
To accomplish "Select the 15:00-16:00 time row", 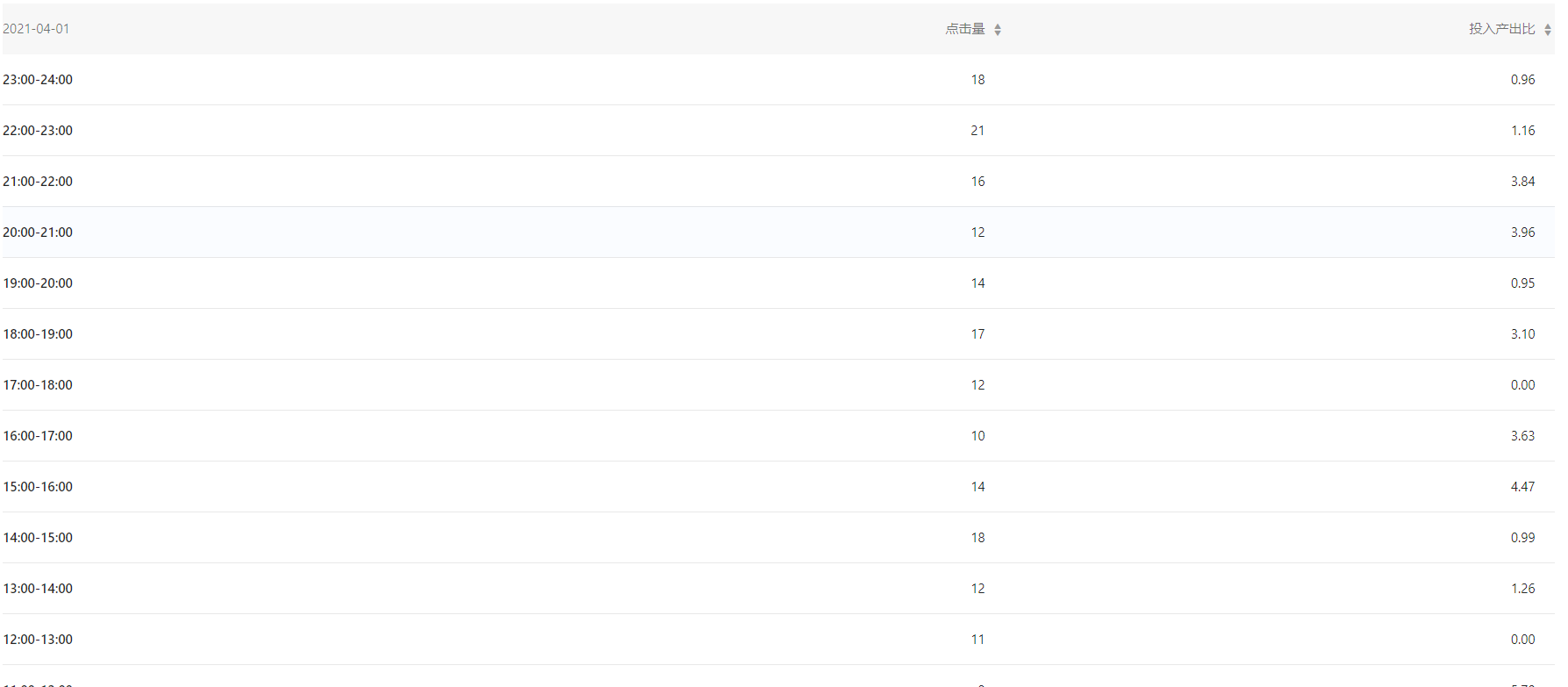I will tap(778, 487).
